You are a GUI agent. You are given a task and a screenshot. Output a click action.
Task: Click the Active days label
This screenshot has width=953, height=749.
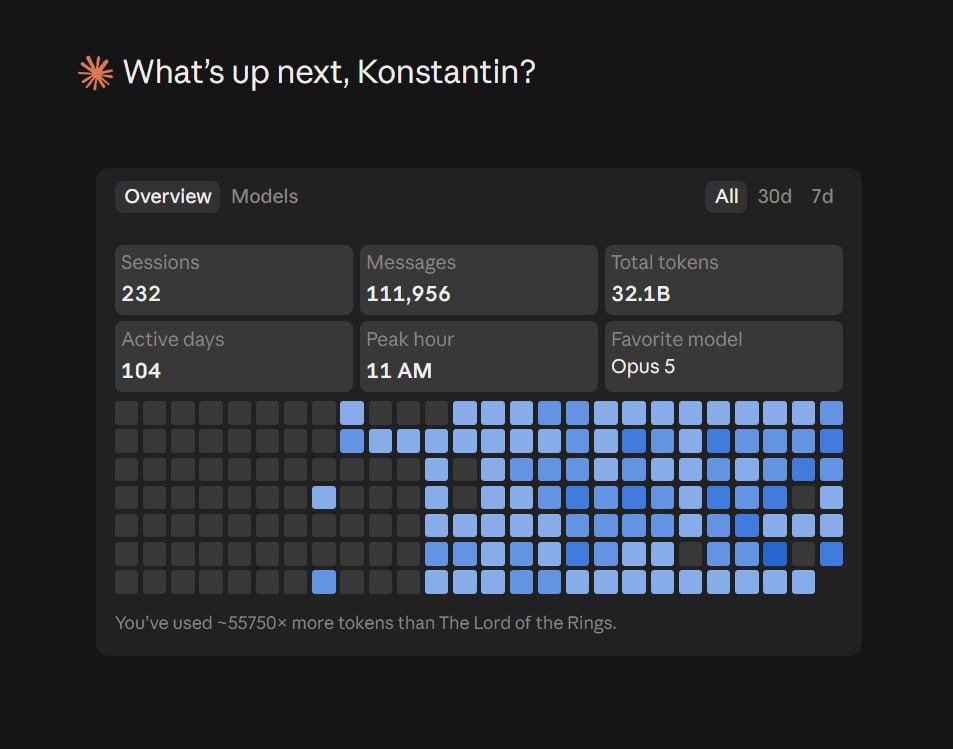(x=173, y=339)
